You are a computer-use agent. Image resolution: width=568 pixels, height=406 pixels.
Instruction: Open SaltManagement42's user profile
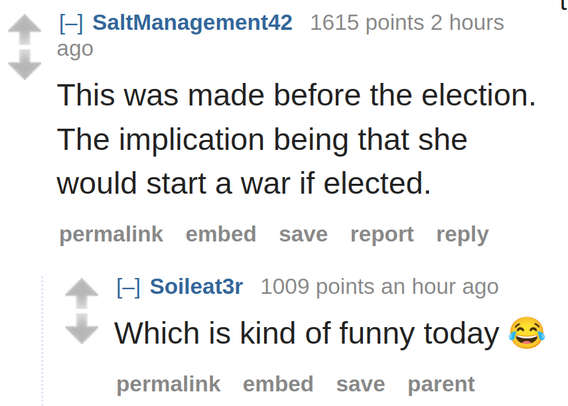[x=192, y=23]
